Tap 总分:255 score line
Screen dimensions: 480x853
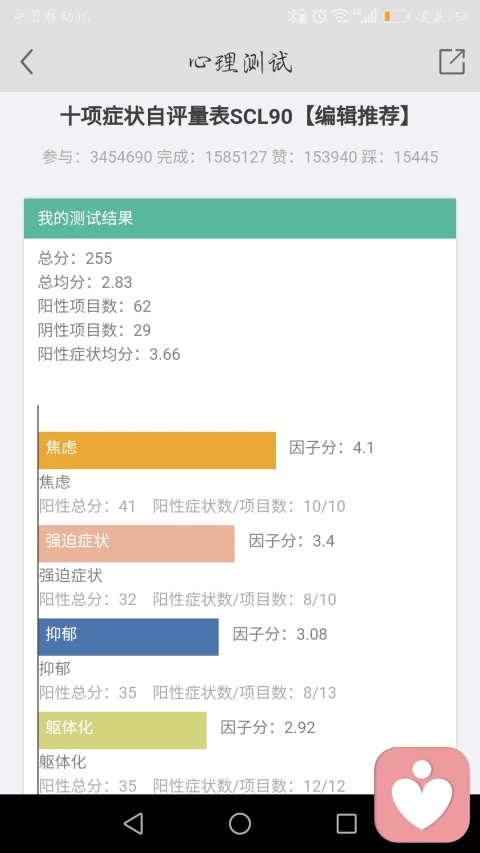pyautogui.click(x=75, y=258)
